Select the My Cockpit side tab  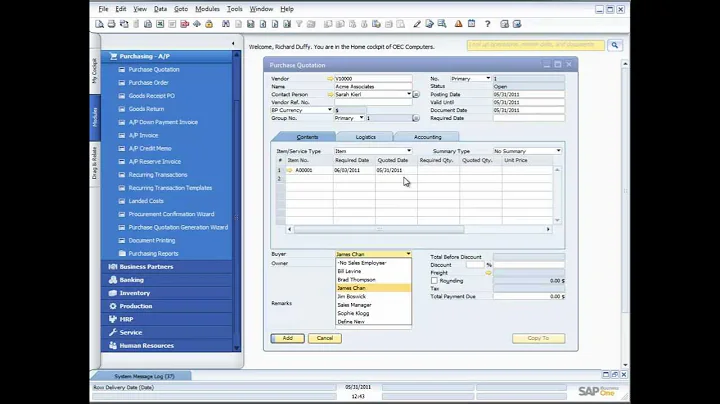pos(95,71)
